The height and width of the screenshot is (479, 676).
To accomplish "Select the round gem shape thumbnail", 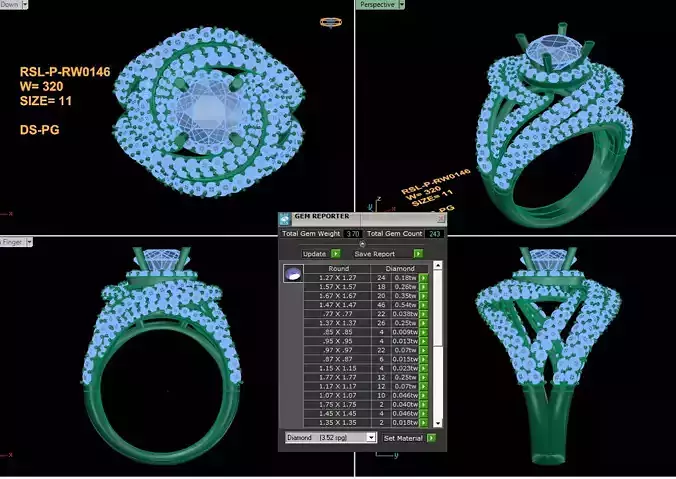I will click(293, 274).
